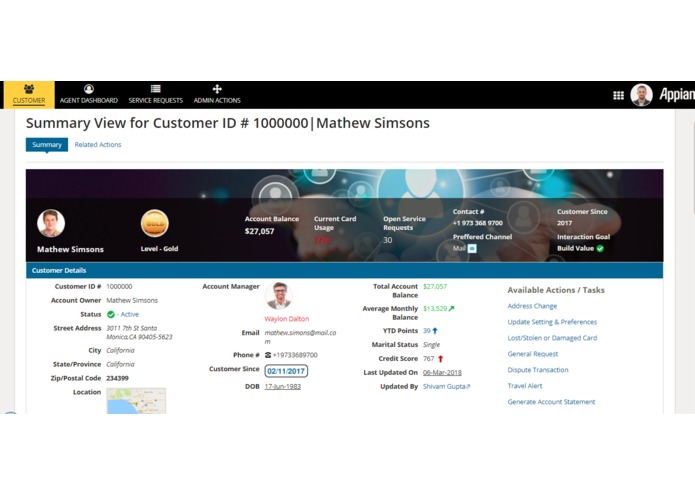
Task: Click the Level - Gold label
Action: click(159, 249)
